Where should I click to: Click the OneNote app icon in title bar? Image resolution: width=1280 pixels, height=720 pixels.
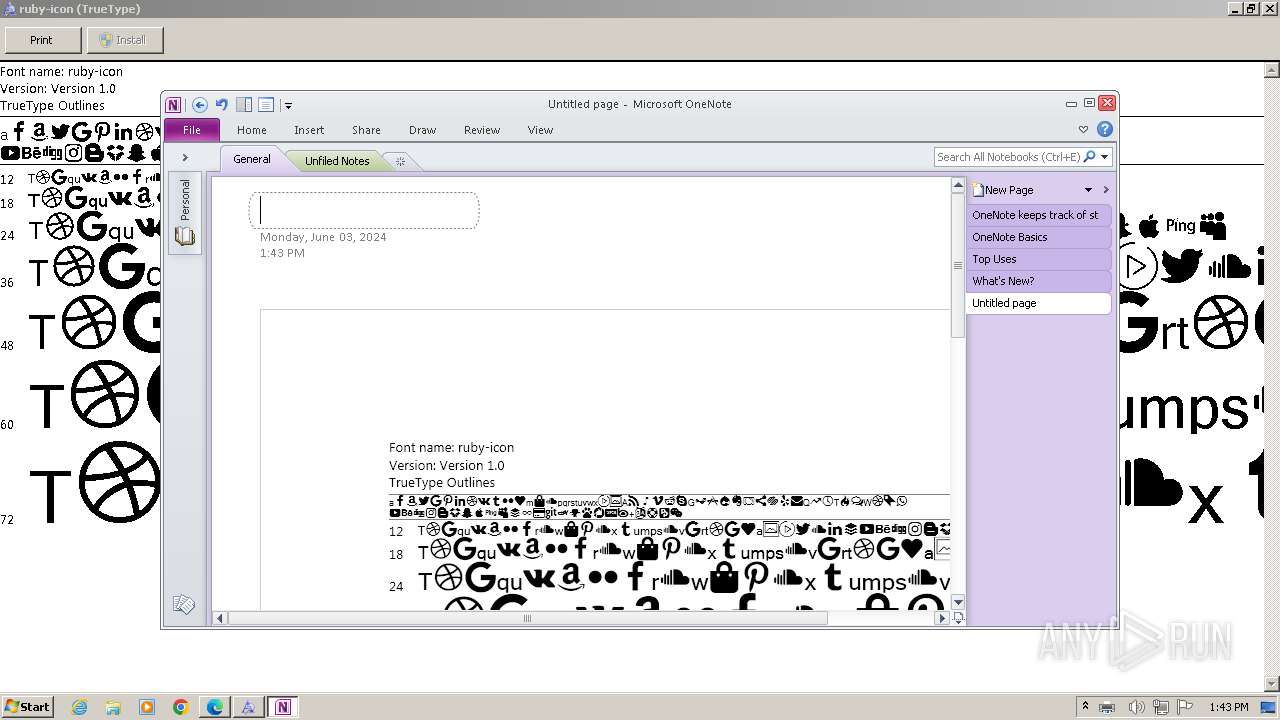pyautogui.click(x=174, y=104)
